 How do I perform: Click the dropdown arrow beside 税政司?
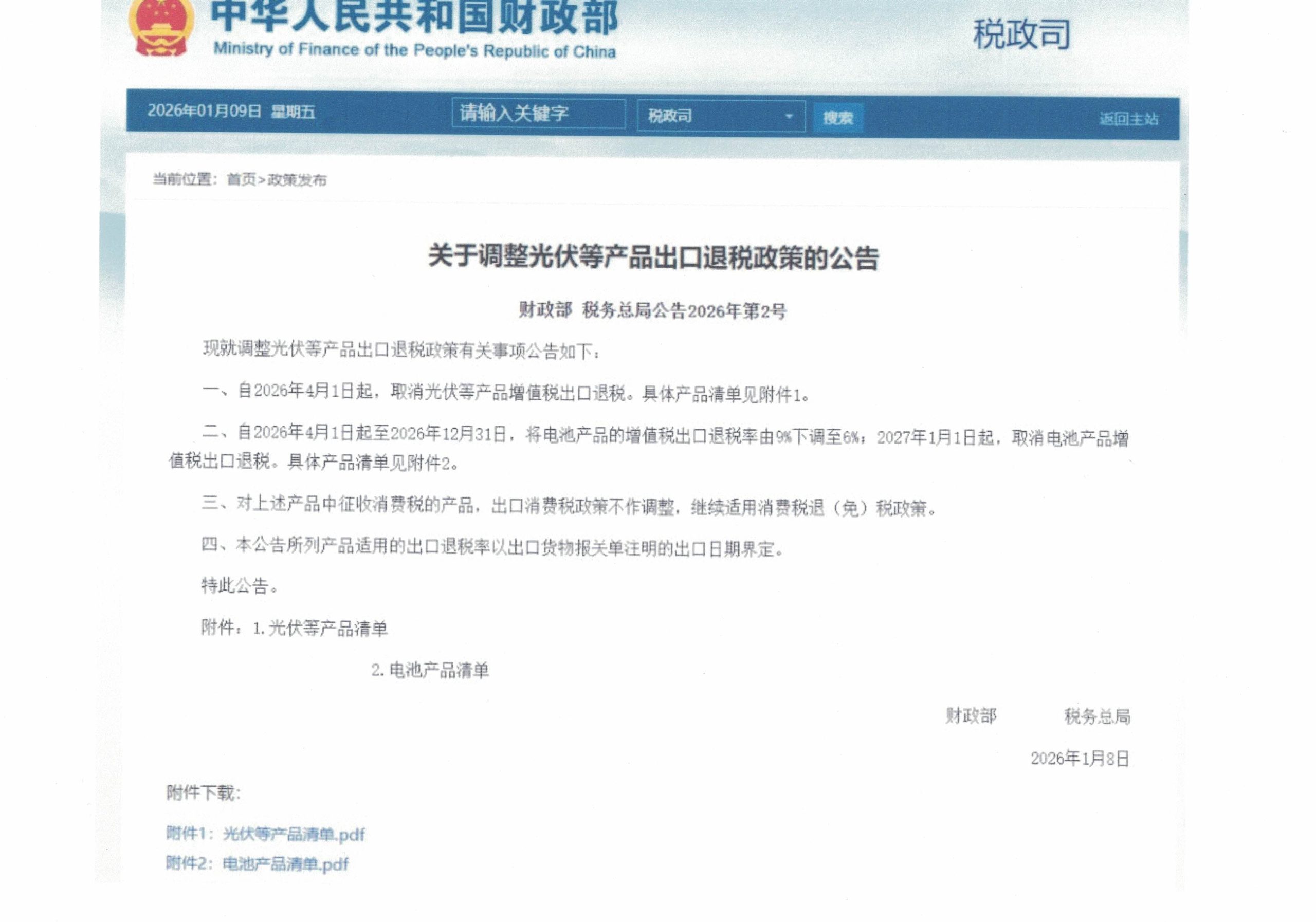pyautogui.click(x=789, y=117)
